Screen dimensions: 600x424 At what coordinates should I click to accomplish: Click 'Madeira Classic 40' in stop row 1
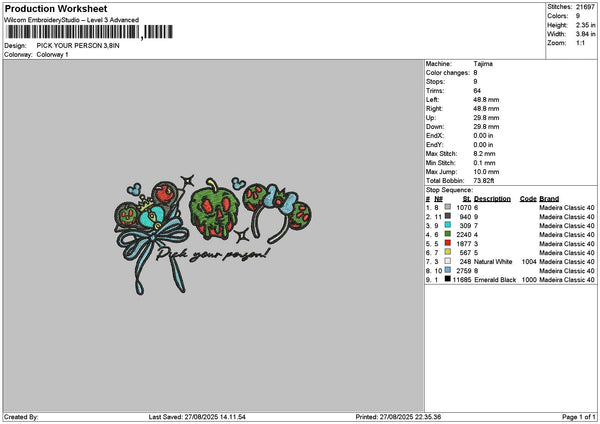coord(567,207)
